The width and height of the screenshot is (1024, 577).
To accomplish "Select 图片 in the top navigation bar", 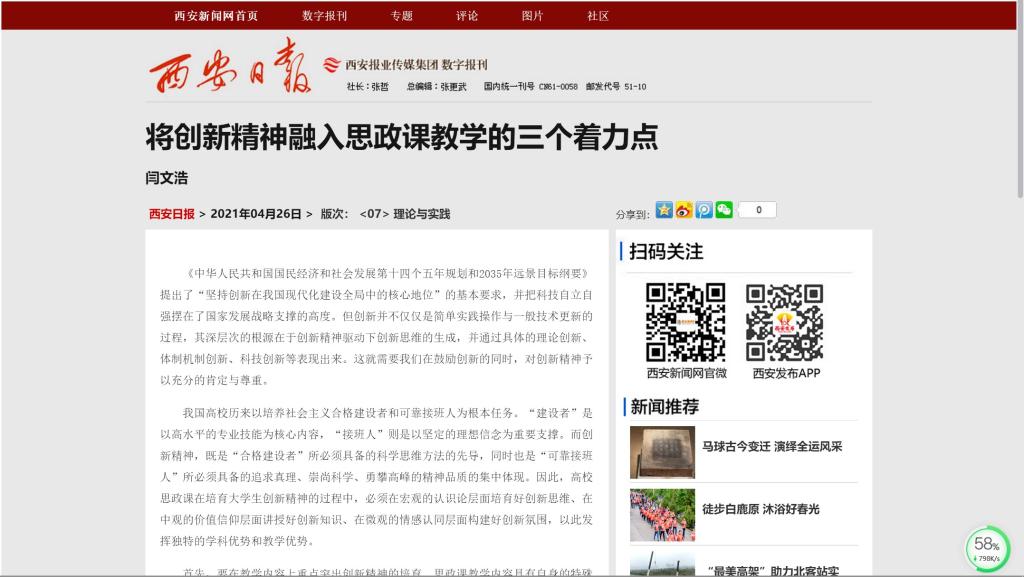I will [532, 16].
